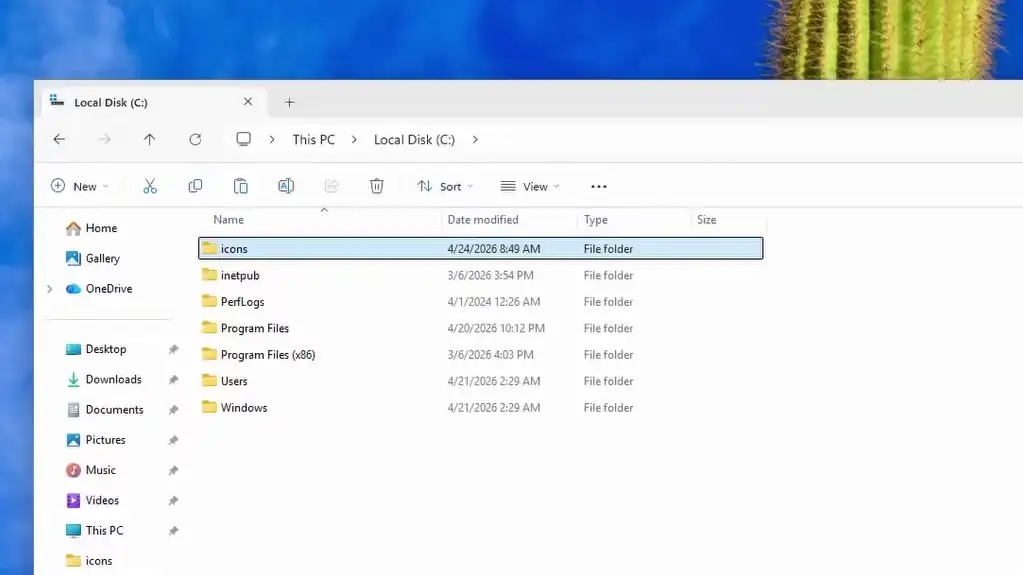
Task: Open Pictures in Quick access
Action: (95, 440)
